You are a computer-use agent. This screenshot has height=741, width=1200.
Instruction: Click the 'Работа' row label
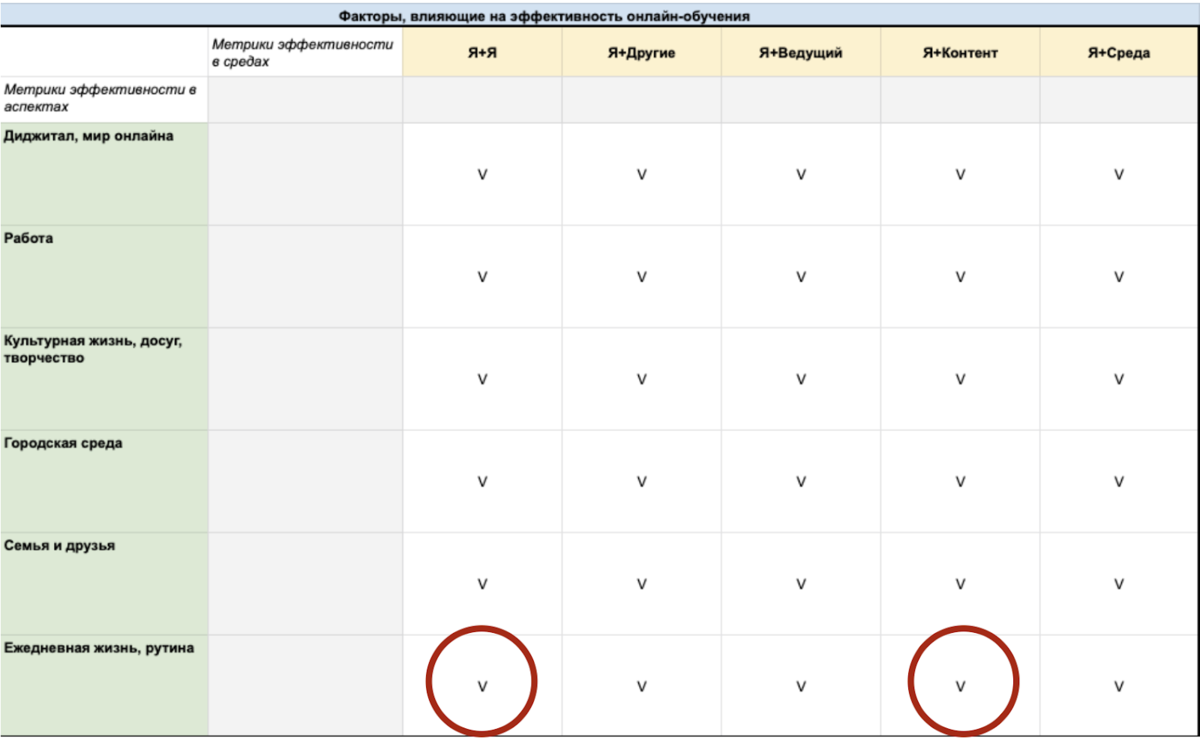tap(104, 277)
